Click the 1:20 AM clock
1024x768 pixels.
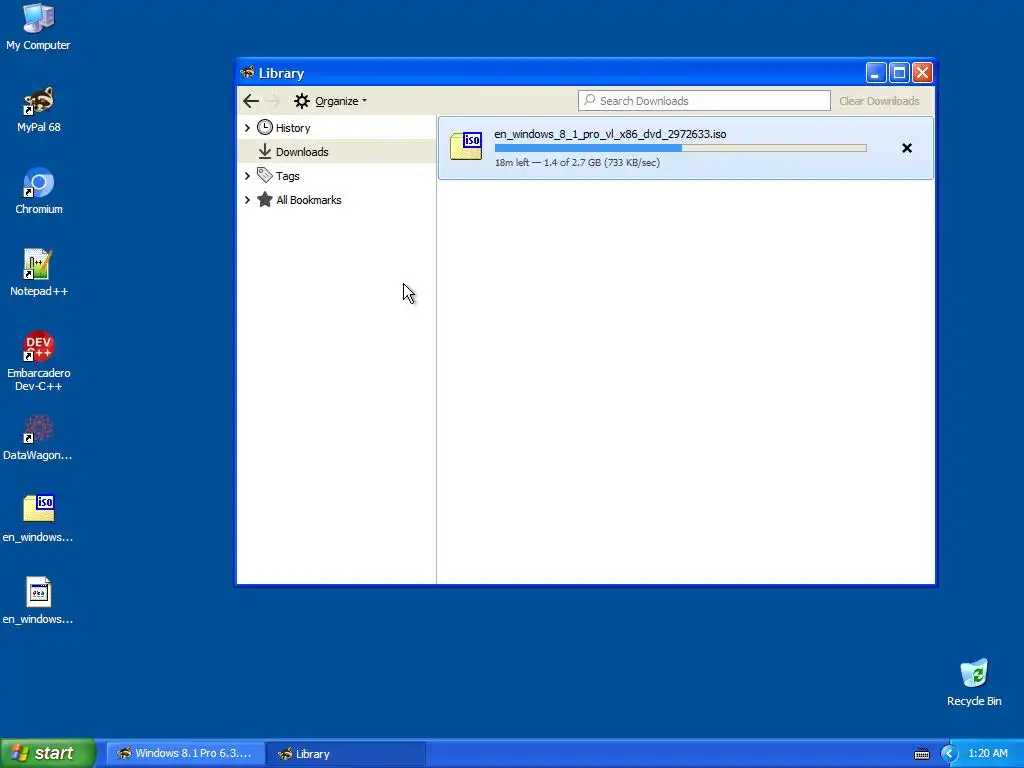[987, 754]
